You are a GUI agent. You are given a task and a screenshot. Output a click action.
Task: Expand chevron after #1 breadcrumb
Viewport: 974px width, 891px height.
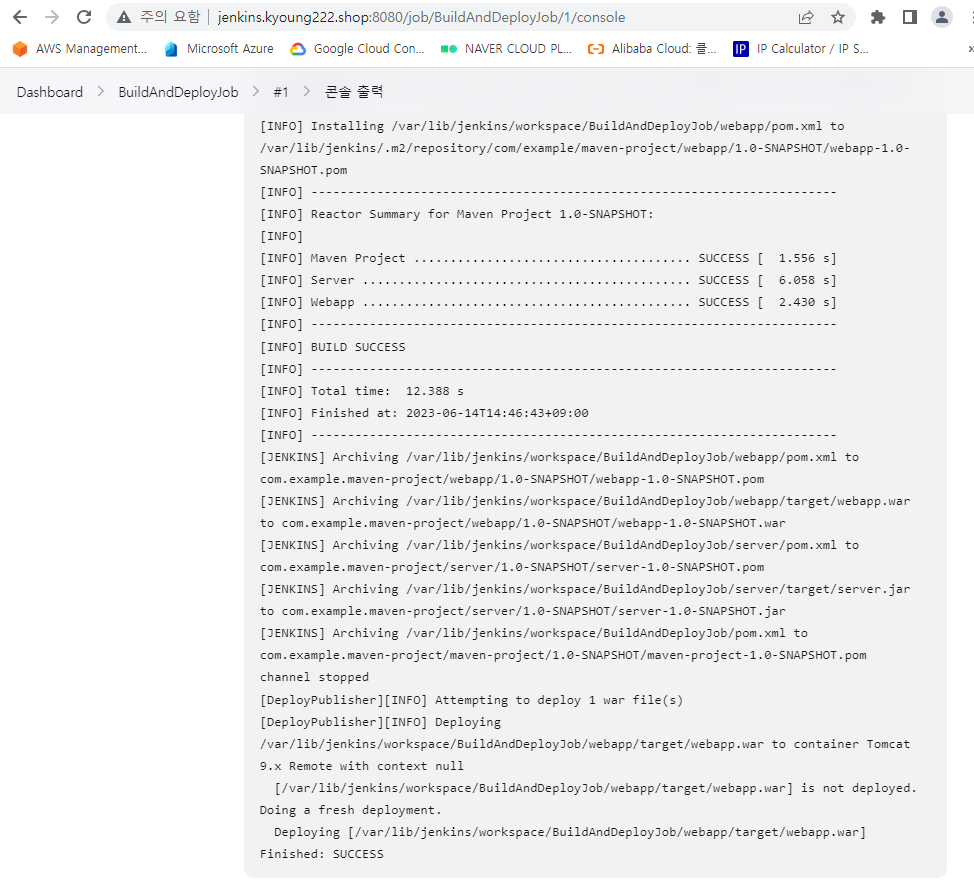click(x=307, y=92)
